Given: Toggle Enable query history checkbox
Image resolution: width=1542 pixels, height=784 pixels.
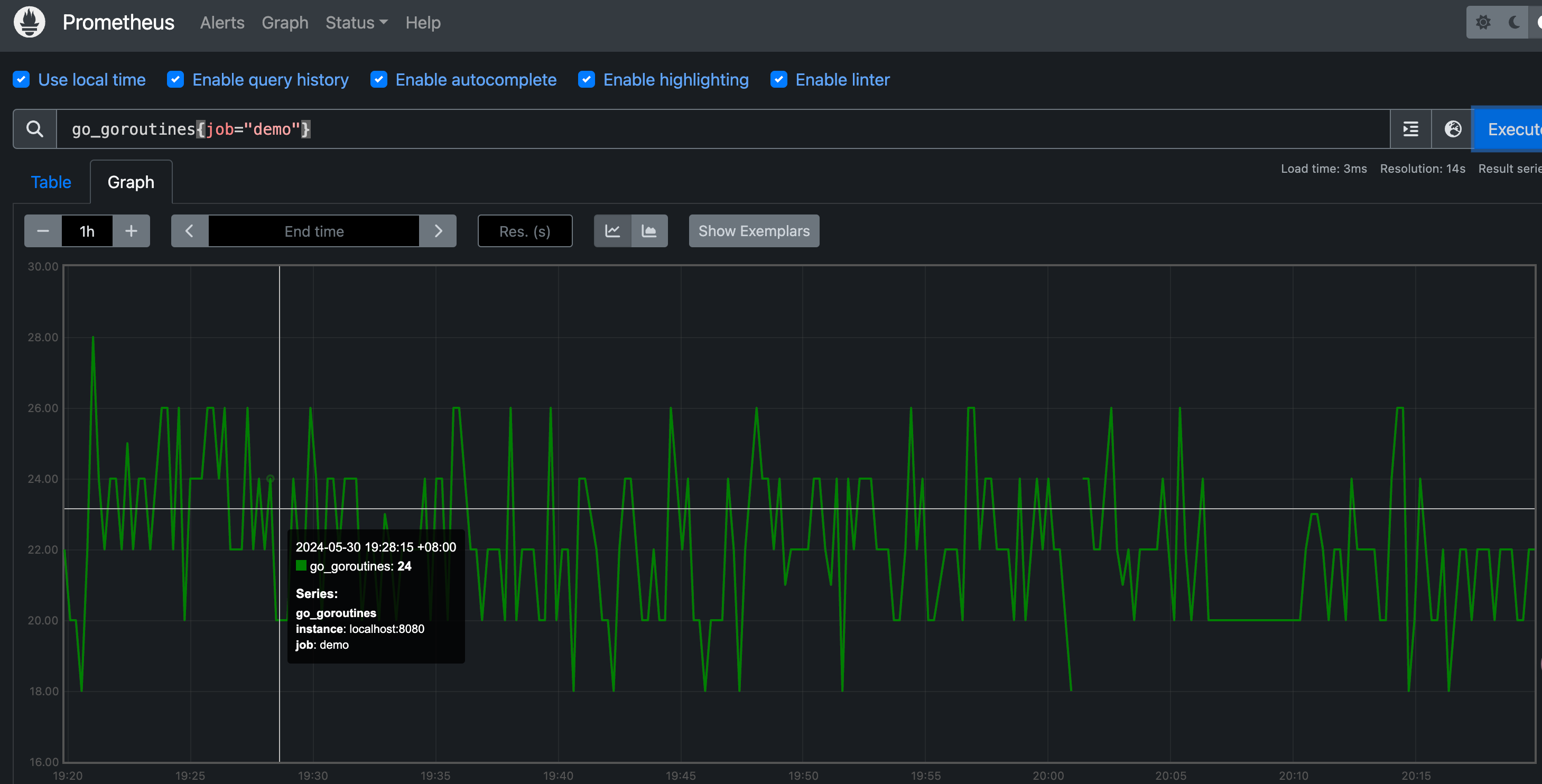Looking at the screenshot, I should click(175, 80).
